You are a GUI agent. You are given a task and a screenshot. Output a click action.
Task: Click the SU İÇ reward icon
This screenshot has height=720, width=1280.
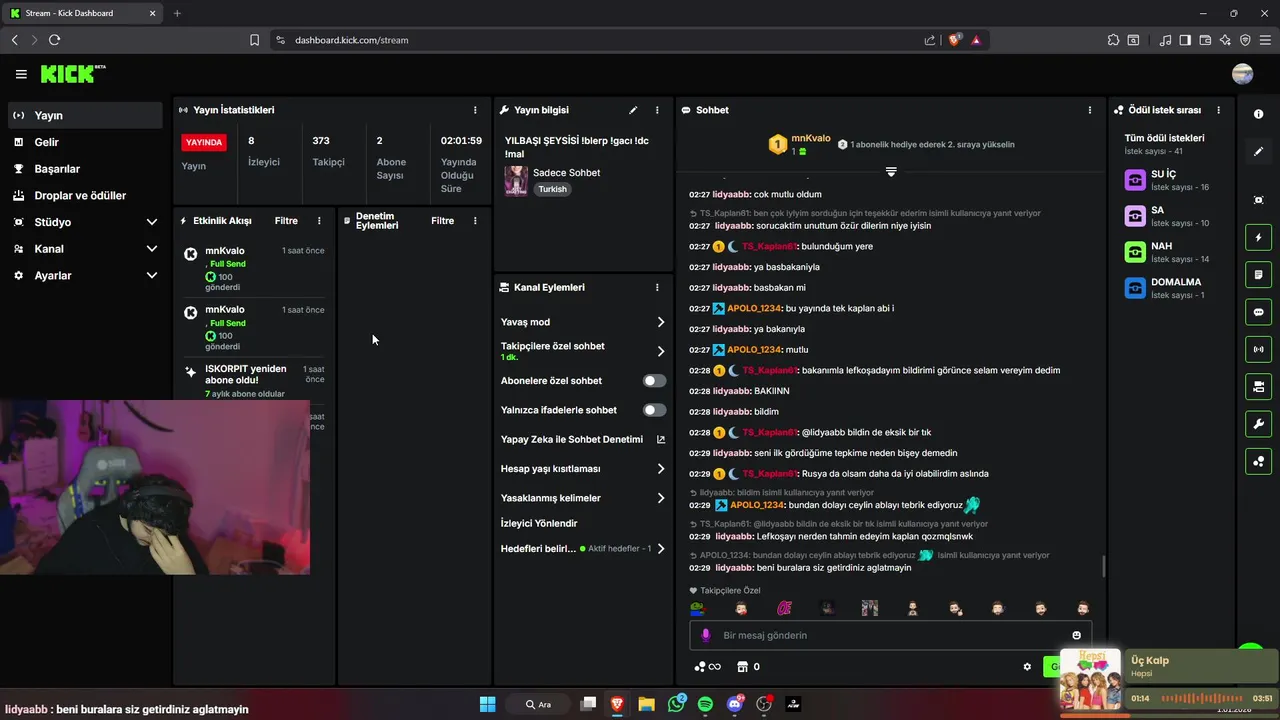point(1135,180)
